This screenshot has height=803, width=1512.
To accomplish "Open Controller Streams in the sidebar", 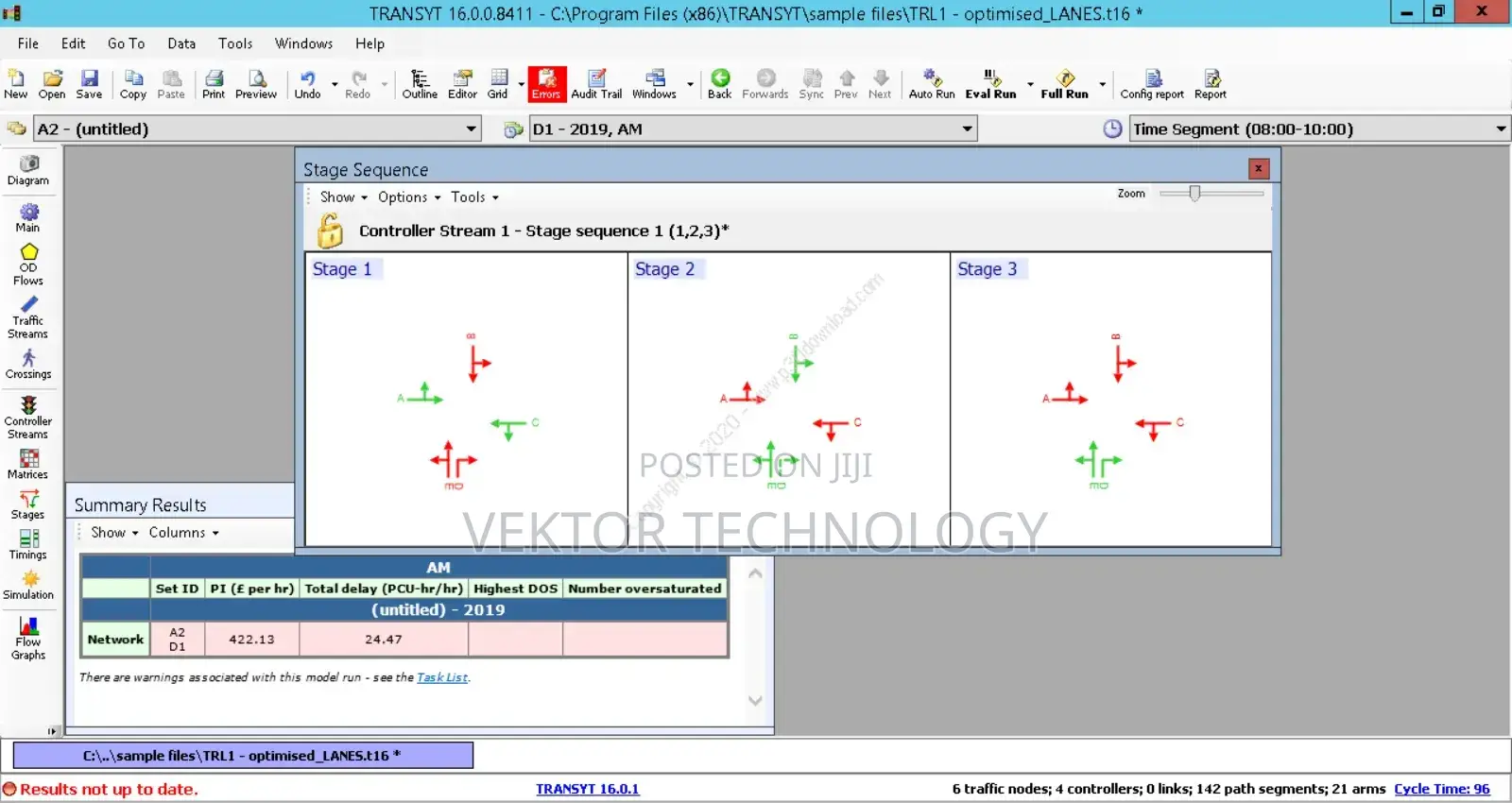I will coord(28,418).
